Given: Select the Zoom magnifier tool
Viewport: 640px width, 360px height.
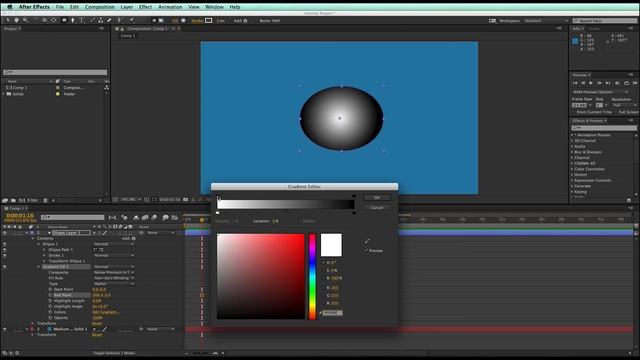Looking at the screenshot, I should point(25,20).
